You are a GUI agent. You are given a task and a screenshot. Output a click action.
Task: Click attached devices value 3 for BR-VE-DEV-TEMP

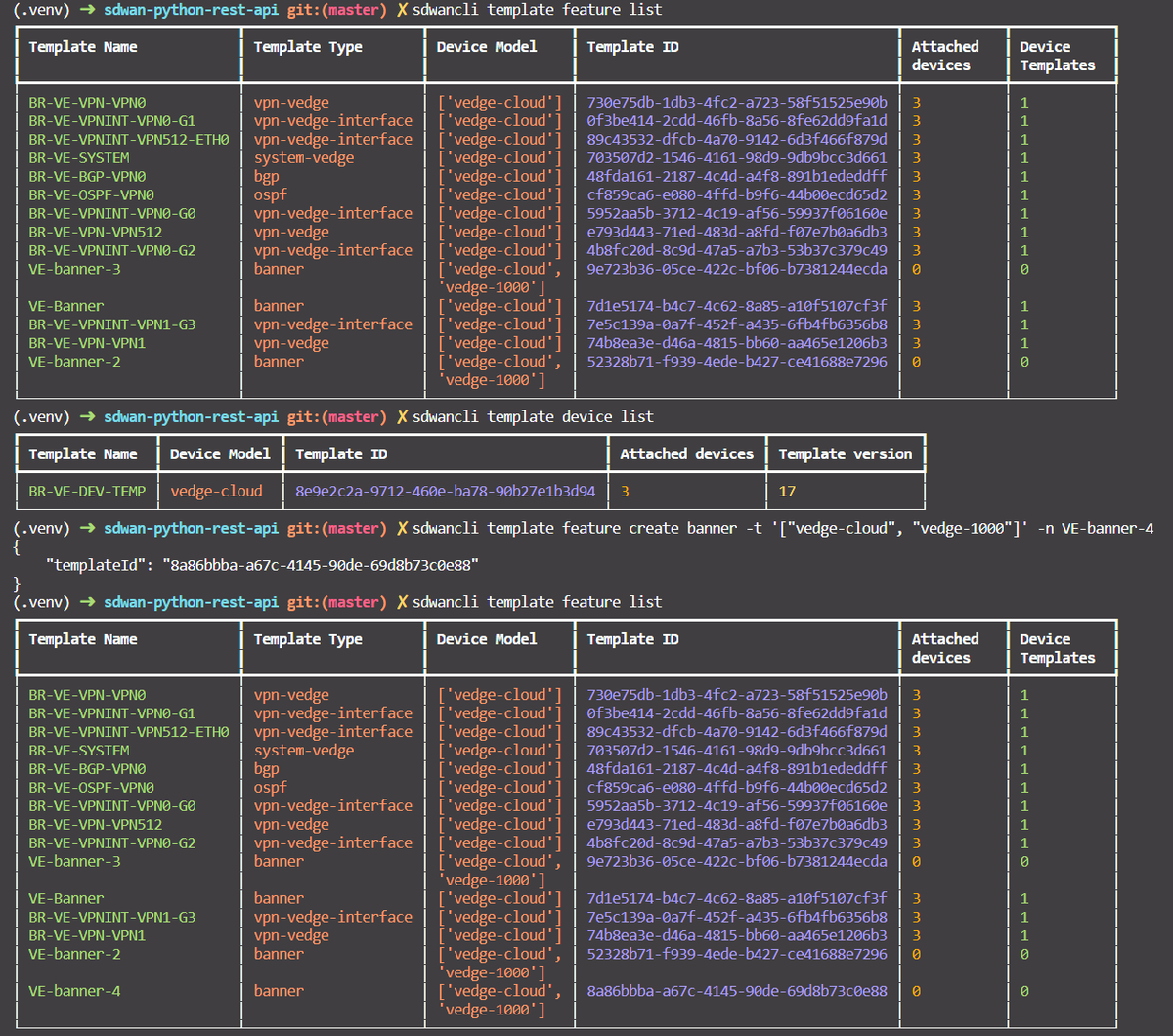624,491
